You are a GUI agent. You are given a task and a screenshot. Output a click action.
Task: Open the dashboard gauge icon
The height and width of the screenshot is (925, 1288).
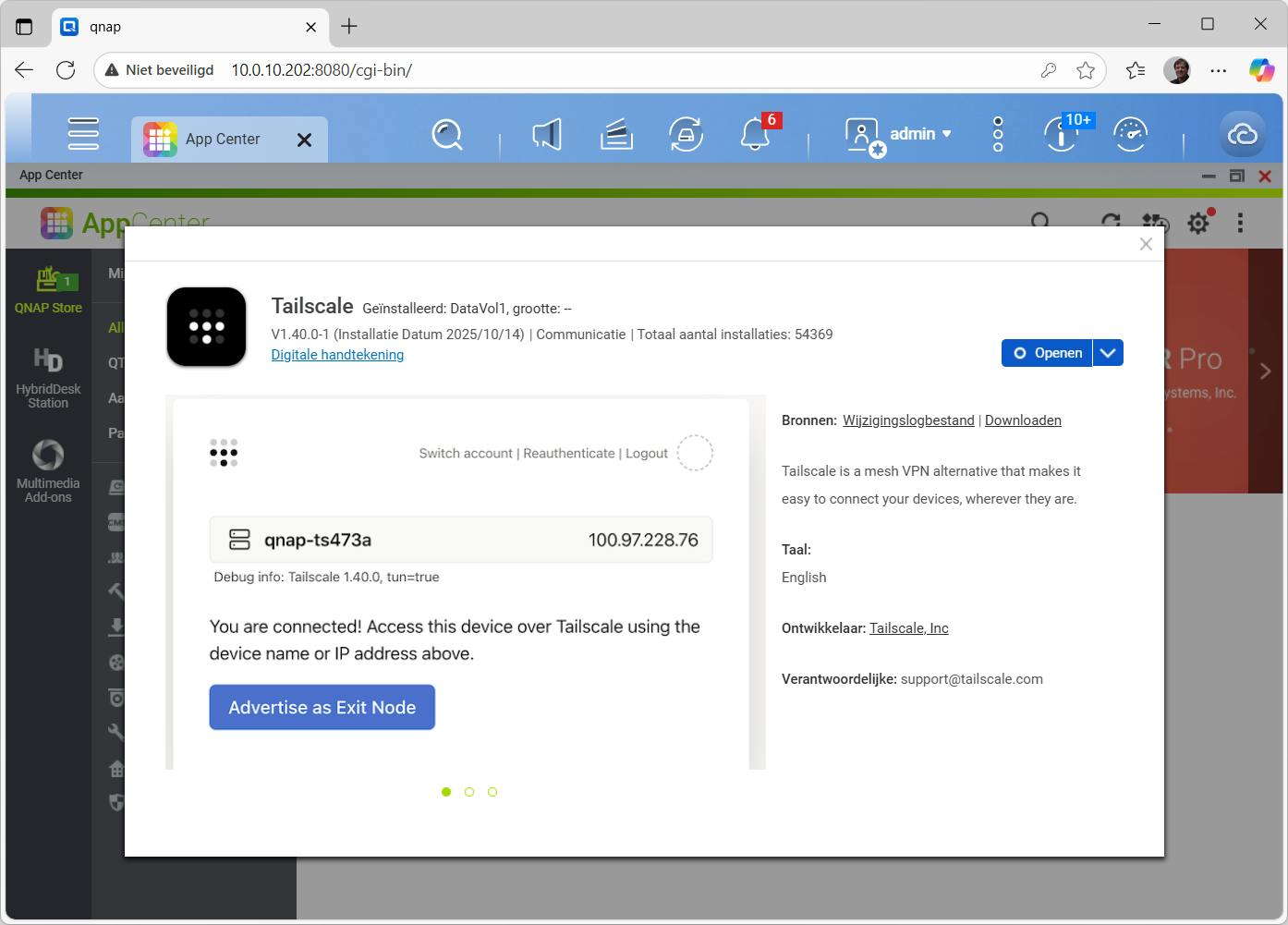[1130, 135]
